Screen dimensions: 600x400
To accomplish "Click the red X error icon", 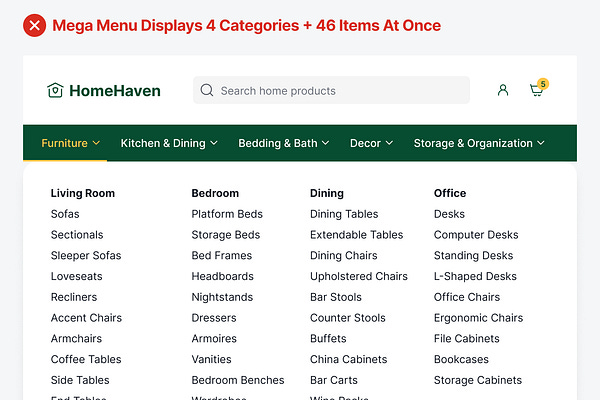I will point(34,26).
